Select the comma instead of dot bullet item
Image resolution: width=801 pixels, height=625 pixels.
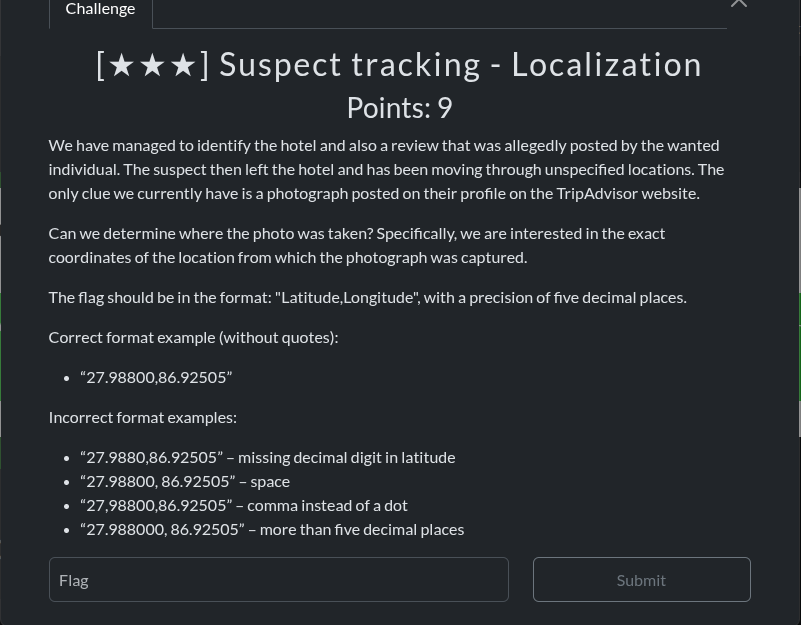click(x=243, y=504)
